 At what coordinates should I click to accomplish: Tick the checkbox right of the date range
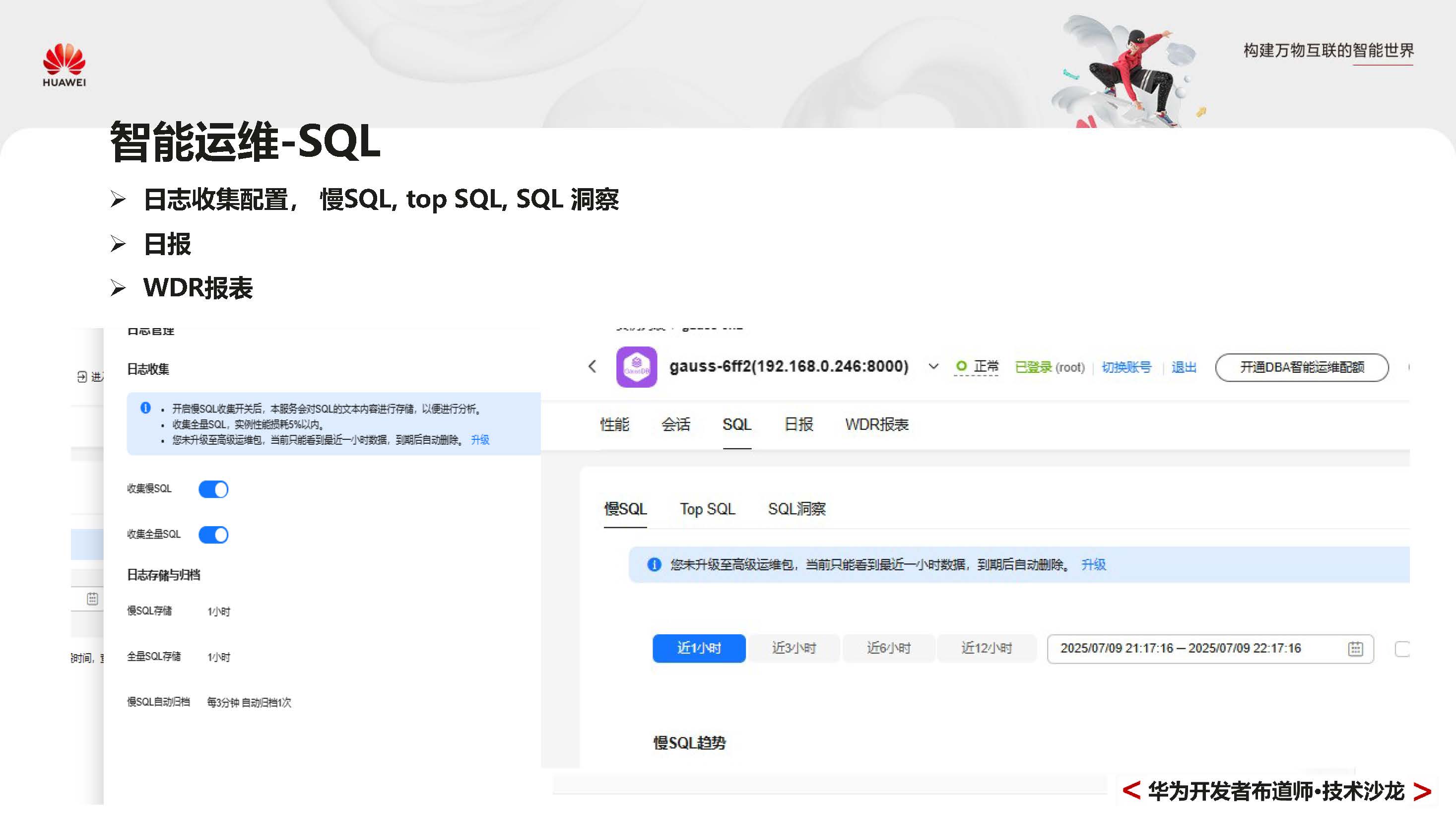(1402, 649)
